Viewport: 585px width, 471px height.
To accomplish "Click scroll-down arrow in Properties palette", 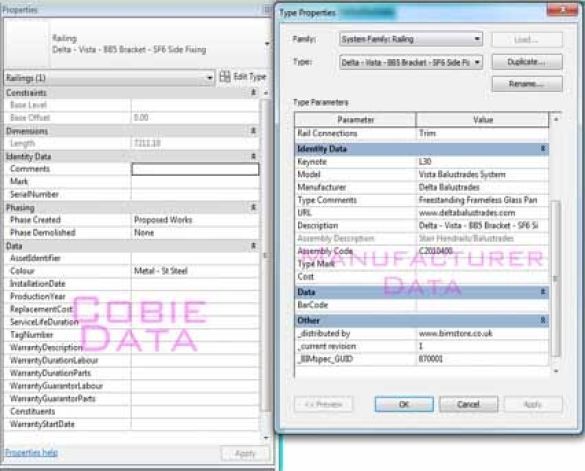I will coord(266,437).
